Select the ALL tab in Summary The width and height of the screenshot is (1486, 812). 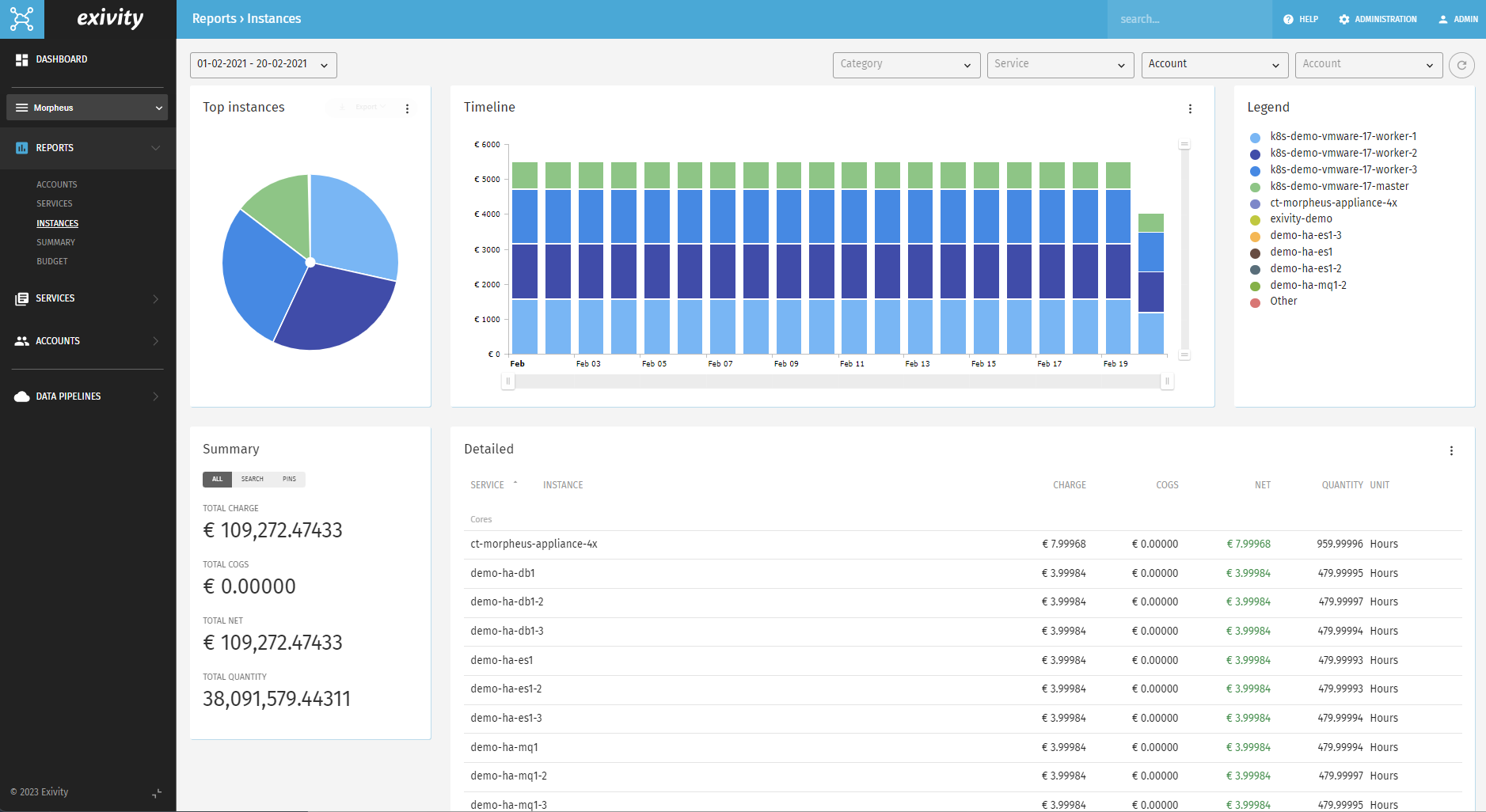(x=218, y=480)
